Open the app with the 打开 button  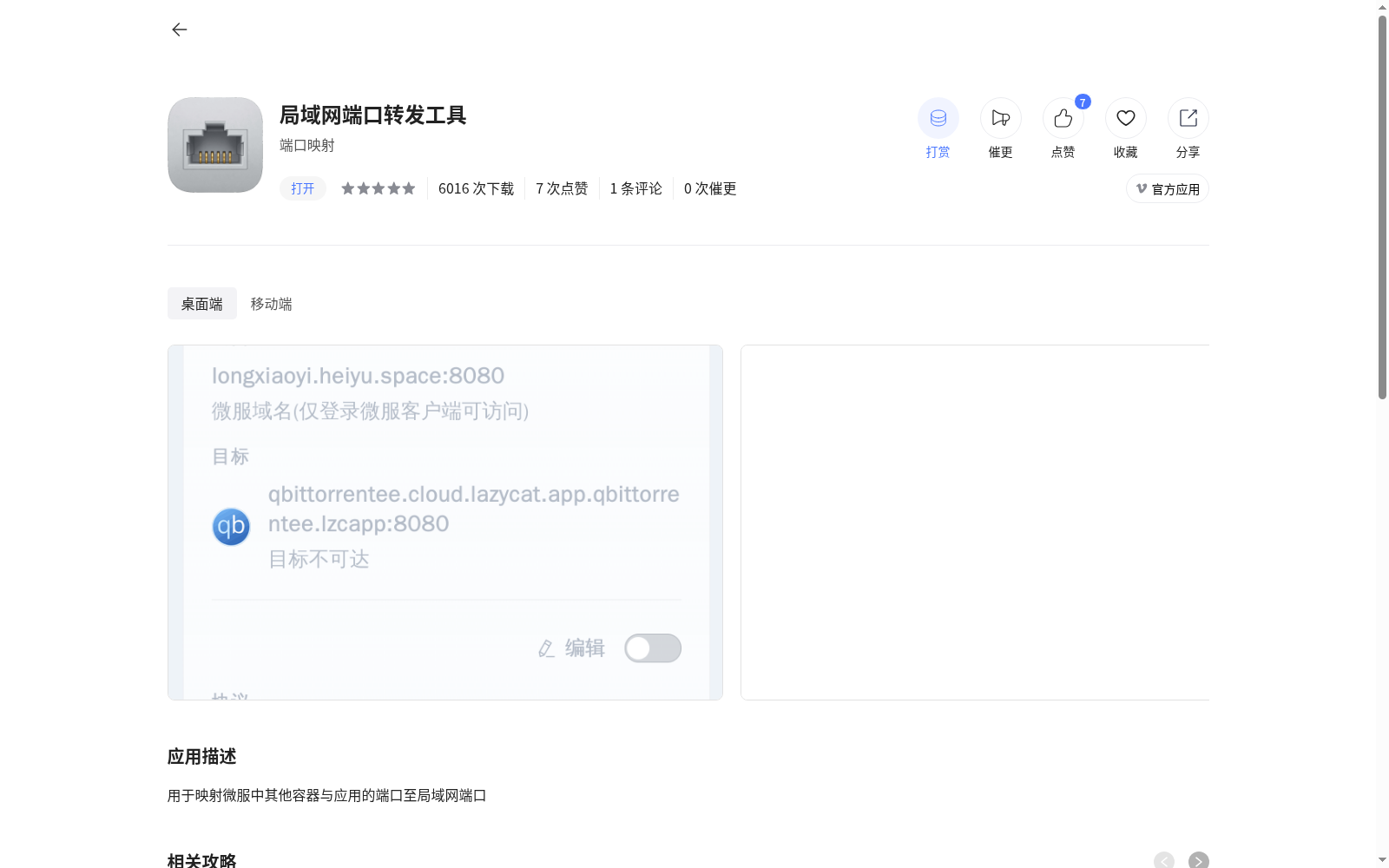pyautogui.click(x=303, y=188)
